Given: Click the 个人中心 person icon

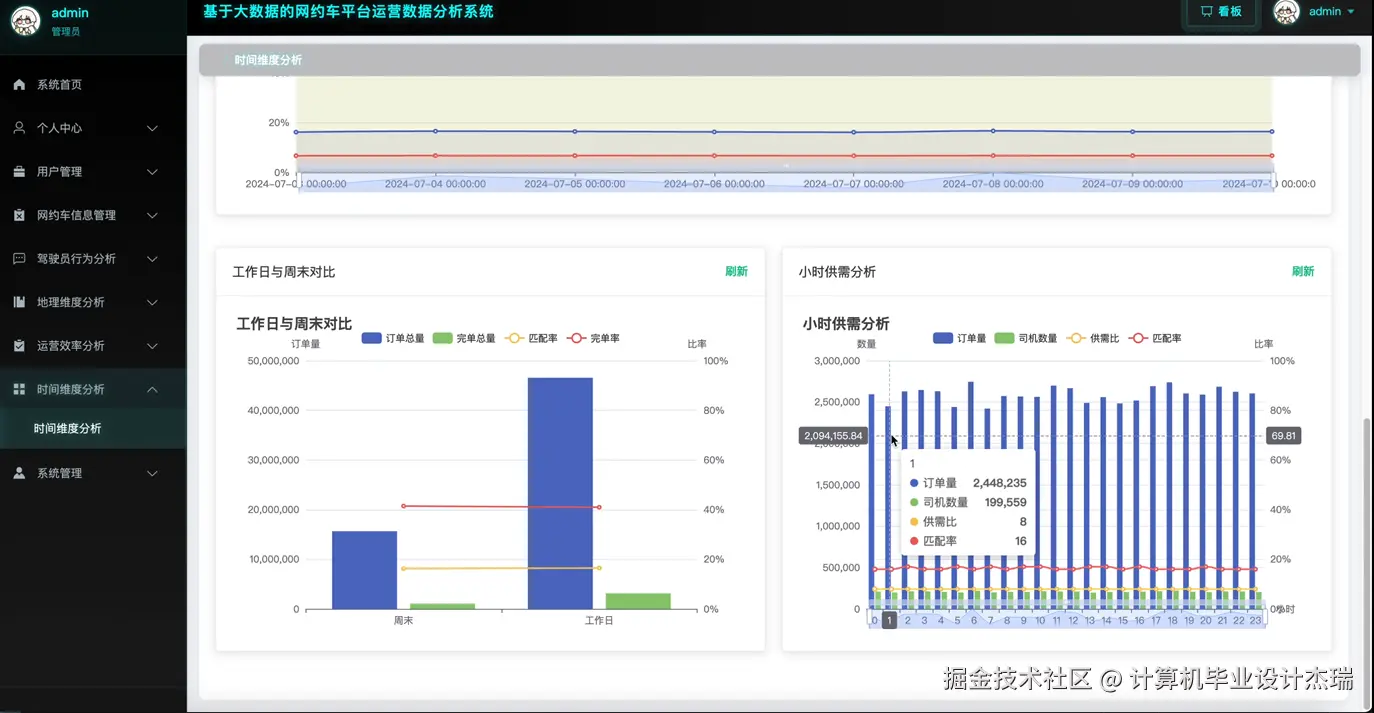Looking at the screenshot, I should click(19, 128).
